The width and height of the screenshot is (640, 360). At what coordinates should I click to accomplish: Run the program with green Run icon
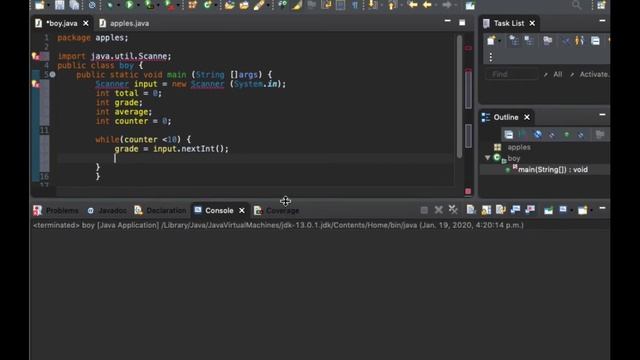129,5
